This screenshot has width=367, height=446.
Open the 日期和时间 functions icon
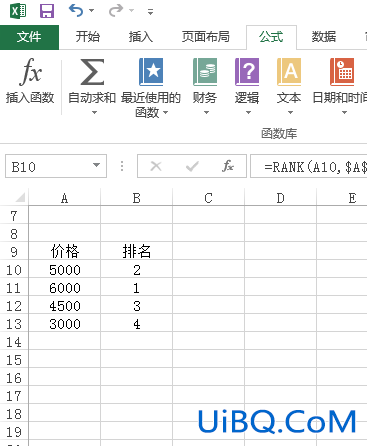pyautogui.click(x=342, y=72)
